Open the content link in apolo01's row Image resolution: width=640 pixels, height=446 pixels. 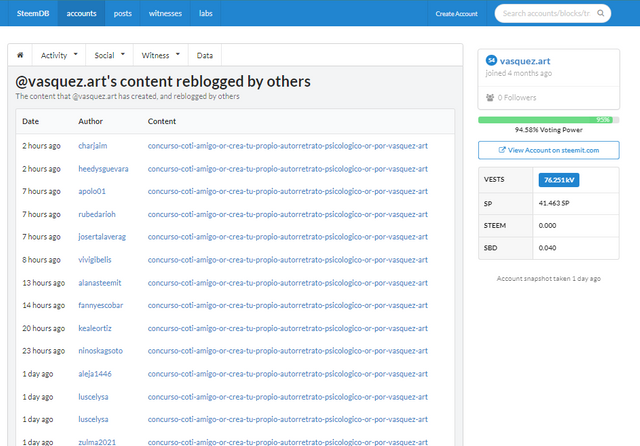point(288,191)
